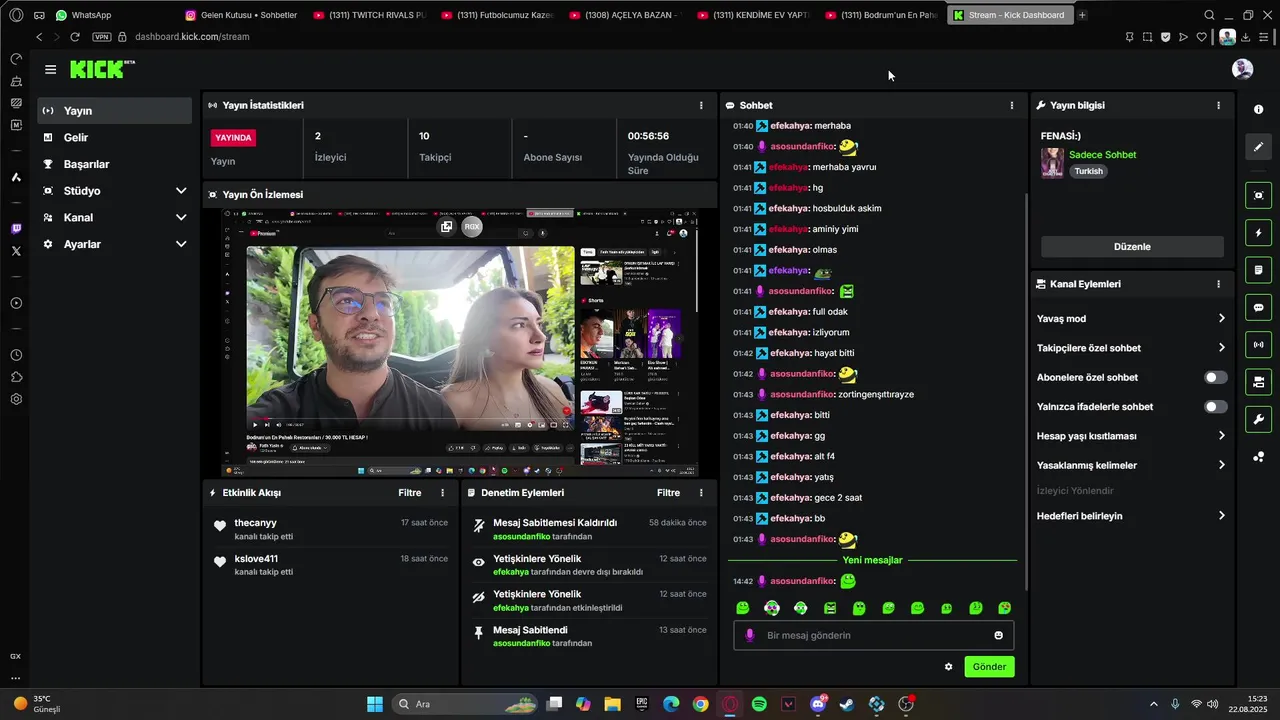Select Başarılar in left navigation
This screenshot has width=1280, height=720.
(115, 164)
